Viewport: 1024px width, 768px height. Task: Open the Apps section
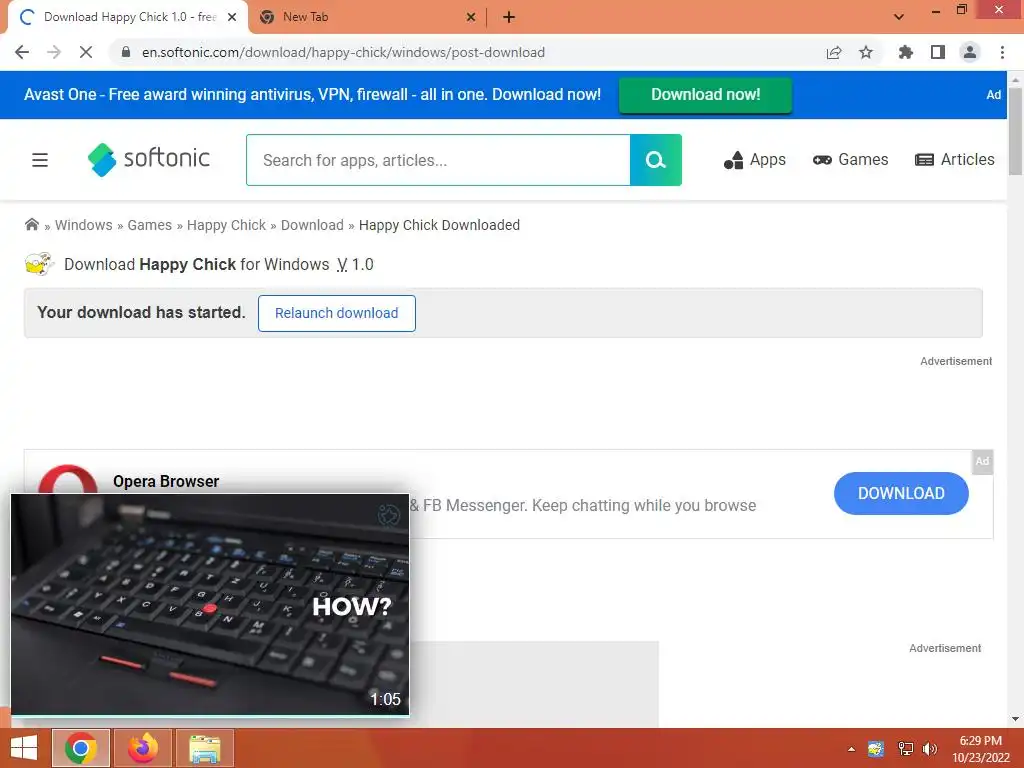pos(754,160)
